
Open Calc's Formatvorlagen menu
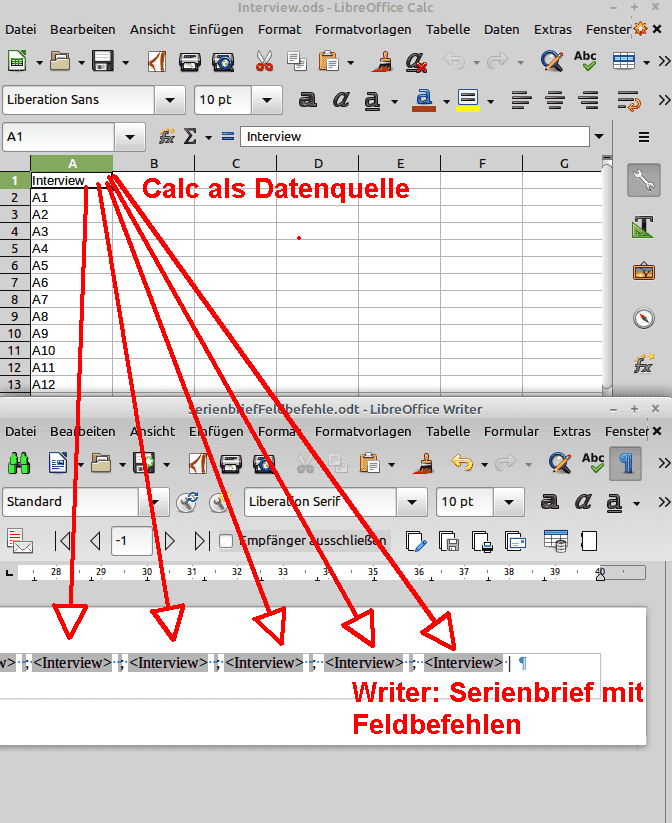363,29
